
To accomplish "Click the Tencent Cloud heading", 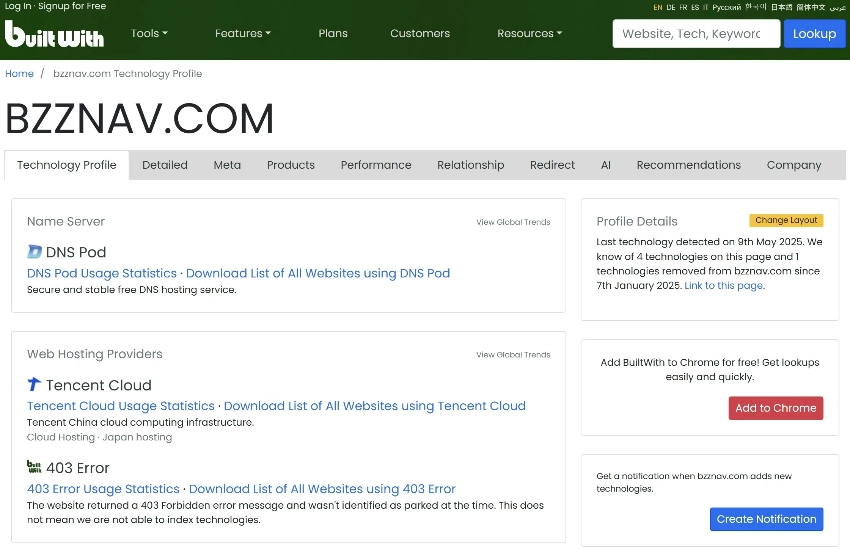I will click(x=99, y=385).
